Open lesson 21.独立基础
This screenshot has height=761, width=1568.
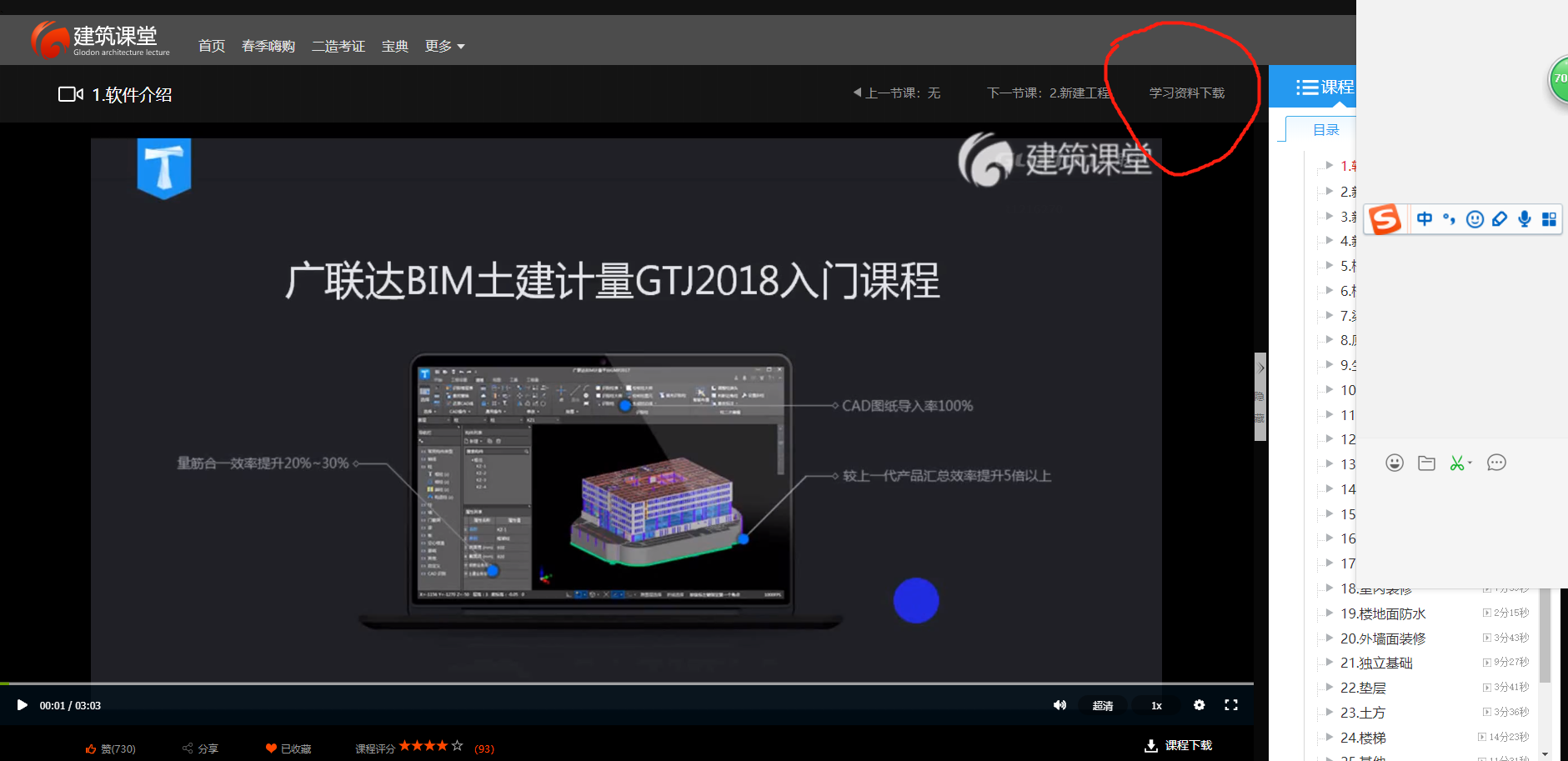[x=1376, y=663]
